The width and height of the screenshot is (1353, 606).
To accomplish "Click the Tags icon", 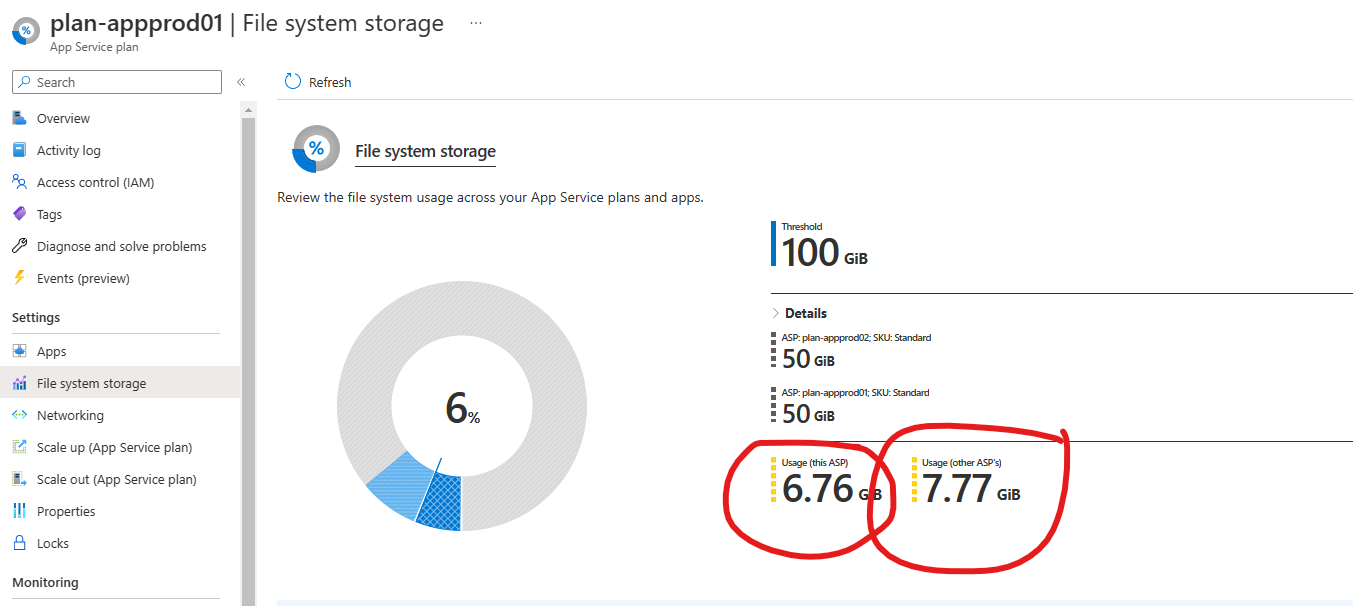I will [x=19, y=214].
